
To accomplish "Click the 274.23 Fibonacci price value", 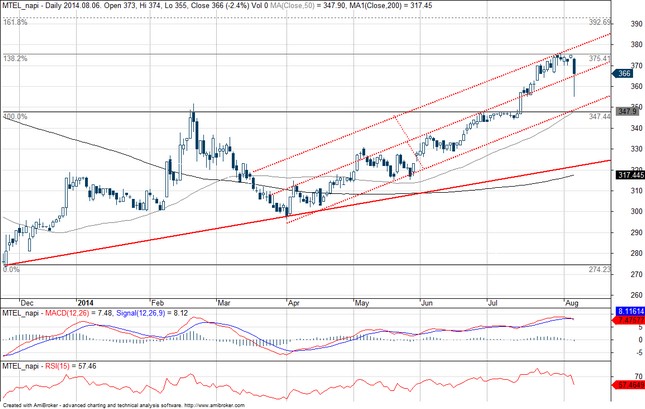I will click(x=599, y=270).
